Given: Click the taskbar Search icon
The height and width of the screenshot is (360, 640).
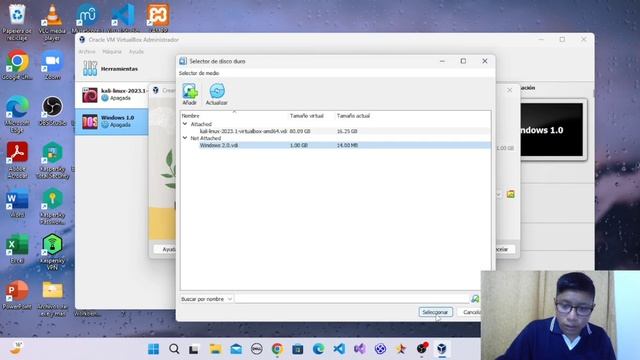Looking at the screenshot, I should pos(174,349).
